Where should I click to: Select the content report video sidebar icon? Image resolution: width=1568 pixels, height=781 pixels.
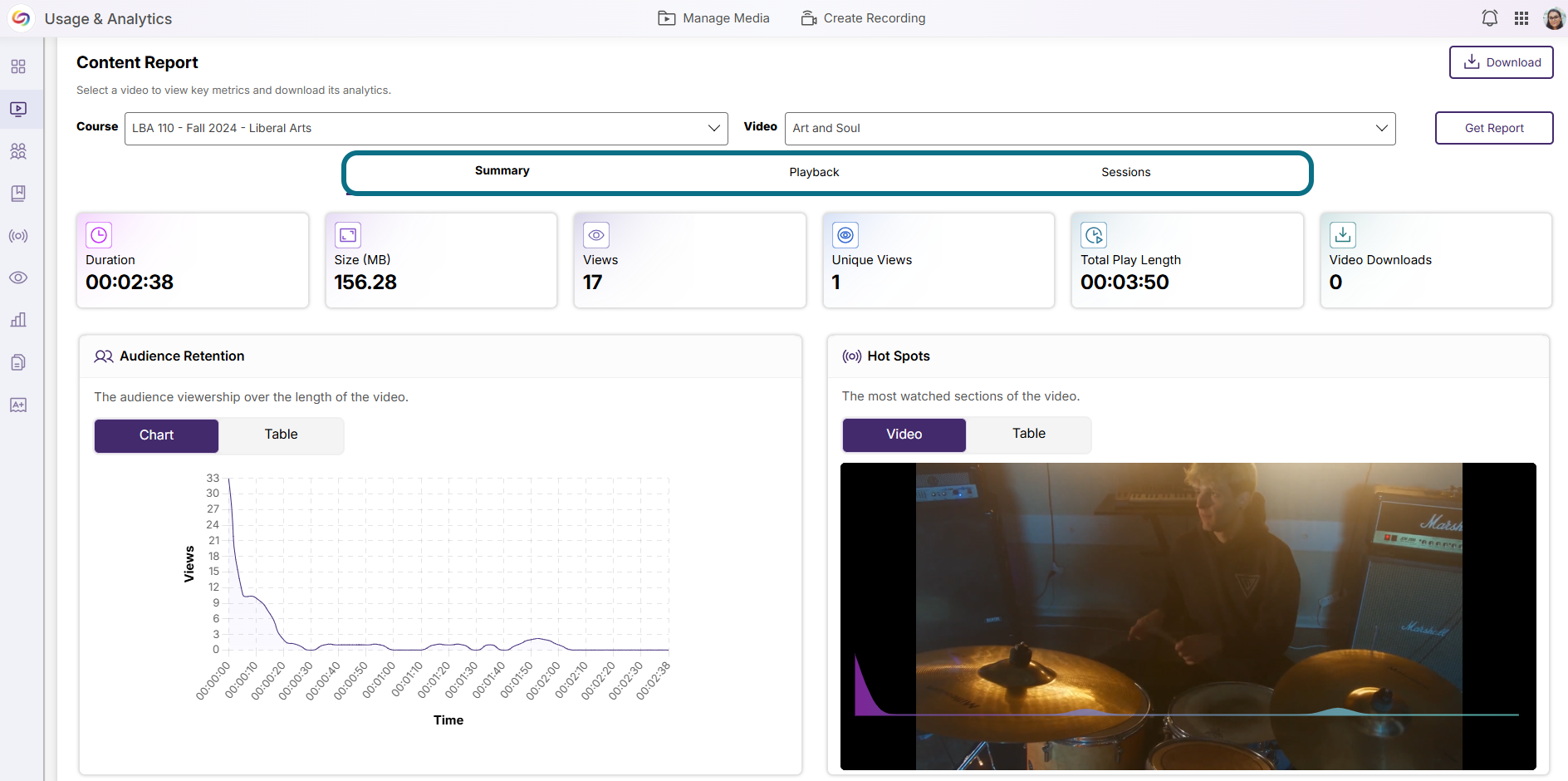pyautogui.click(x=18, y=109)
